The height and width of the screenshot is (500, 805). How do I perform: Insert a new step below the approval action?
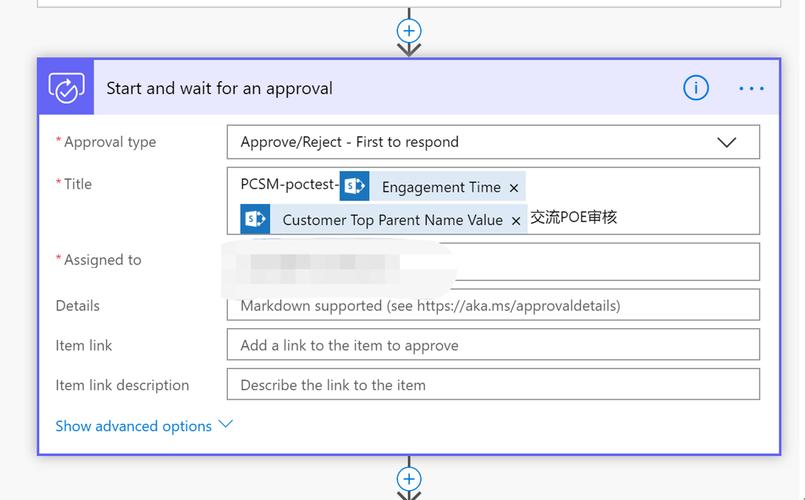click(409, 479)
